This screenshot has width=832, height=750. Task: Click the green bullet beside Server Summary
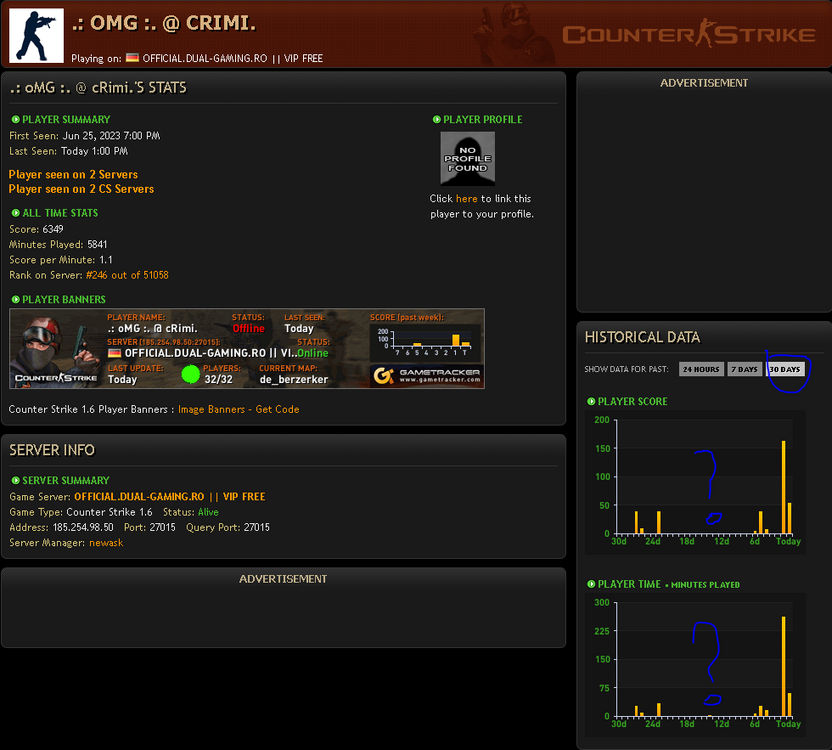coord(15,481)
